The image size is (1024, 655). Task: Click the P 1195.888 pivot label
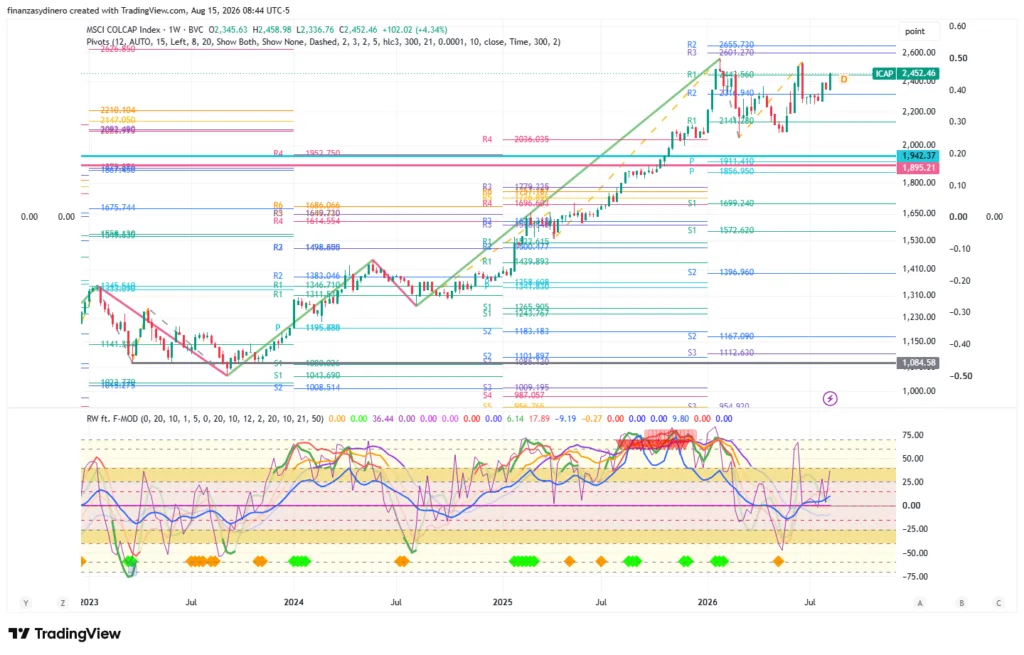pos(307,328)
